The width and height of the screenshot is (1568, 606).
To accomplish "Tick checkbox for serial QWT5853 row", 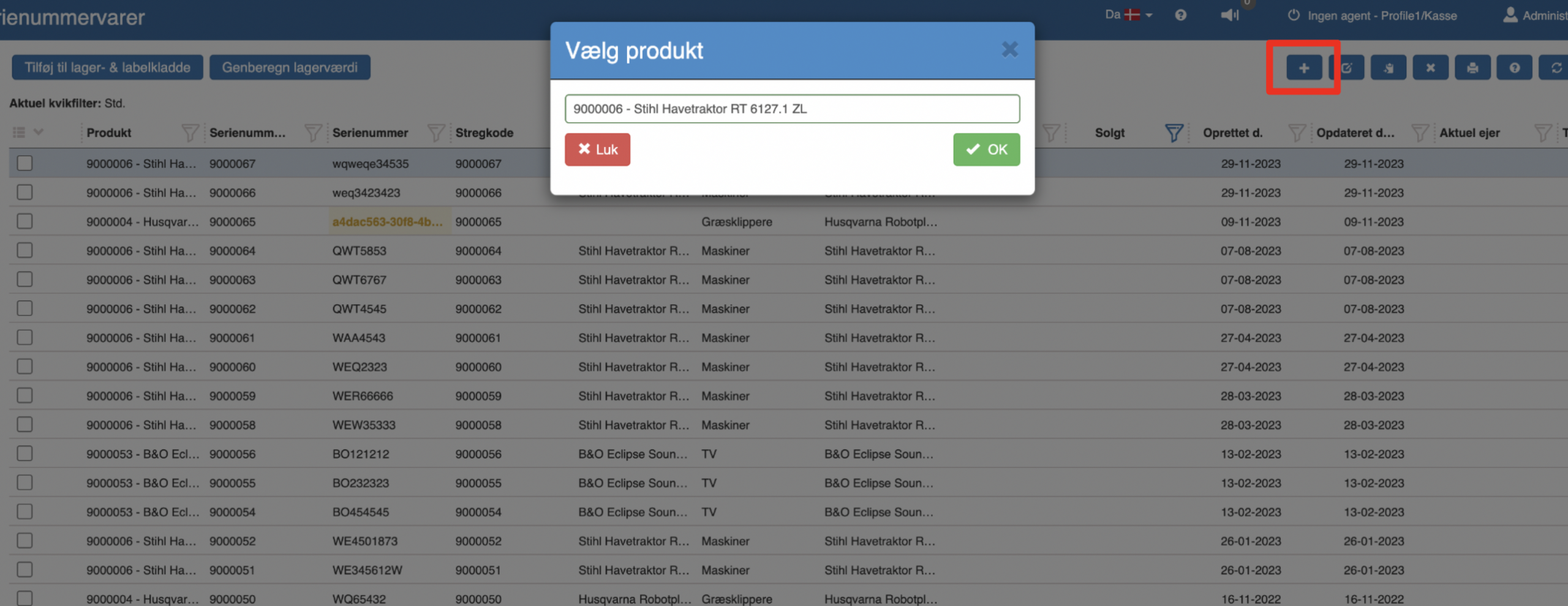I will [x=24, y=250].
